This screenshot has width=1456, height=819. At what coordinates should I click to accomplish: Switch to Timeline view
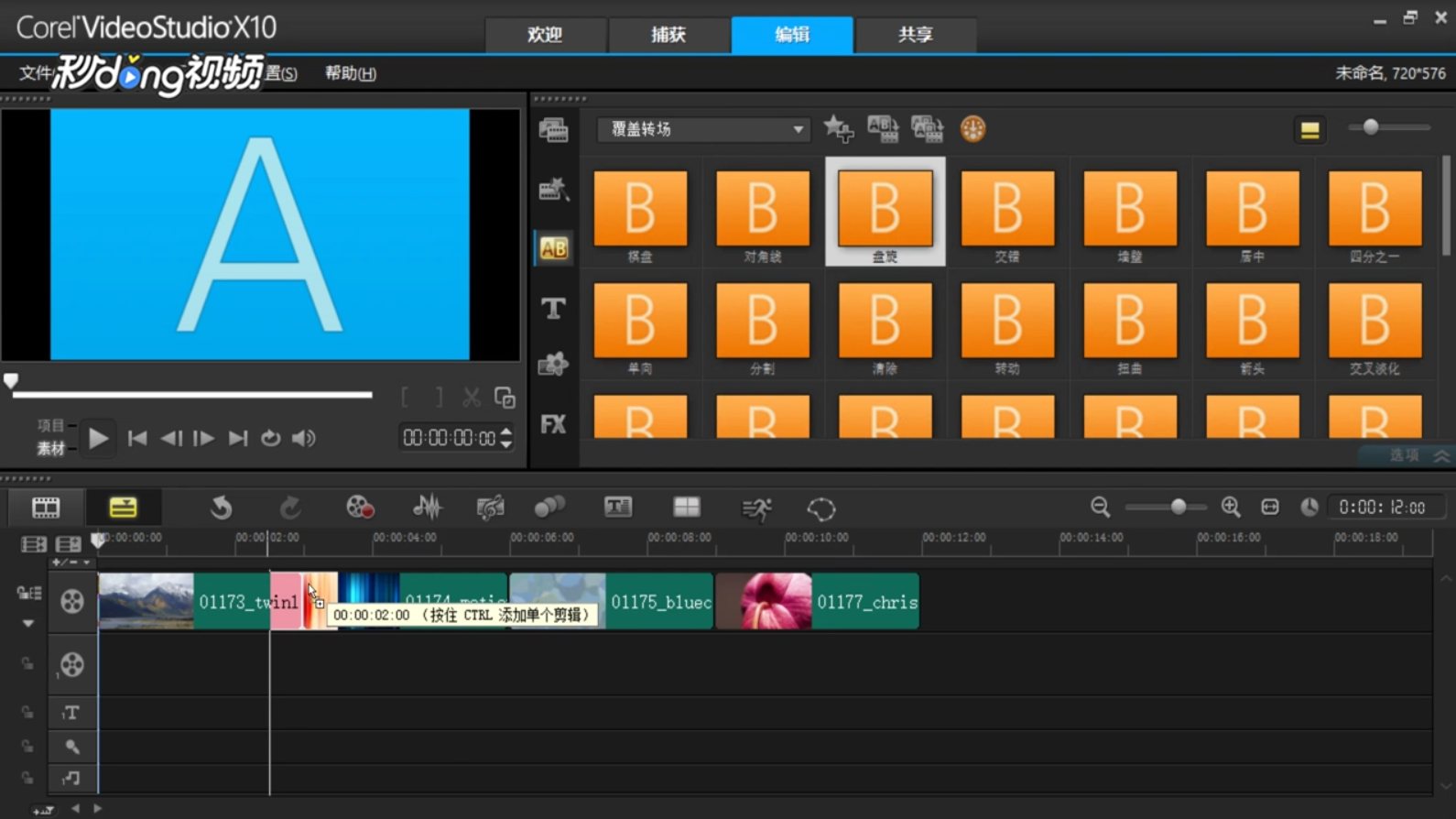point(123,508)
